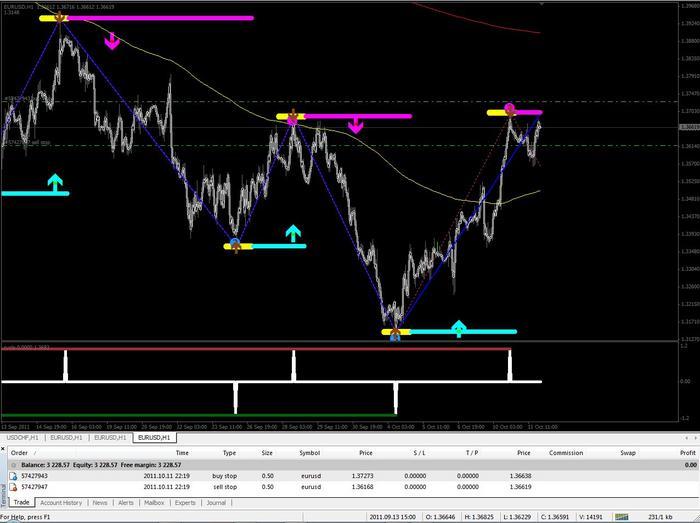Close the Terminal panel with the X

[3, 448]
